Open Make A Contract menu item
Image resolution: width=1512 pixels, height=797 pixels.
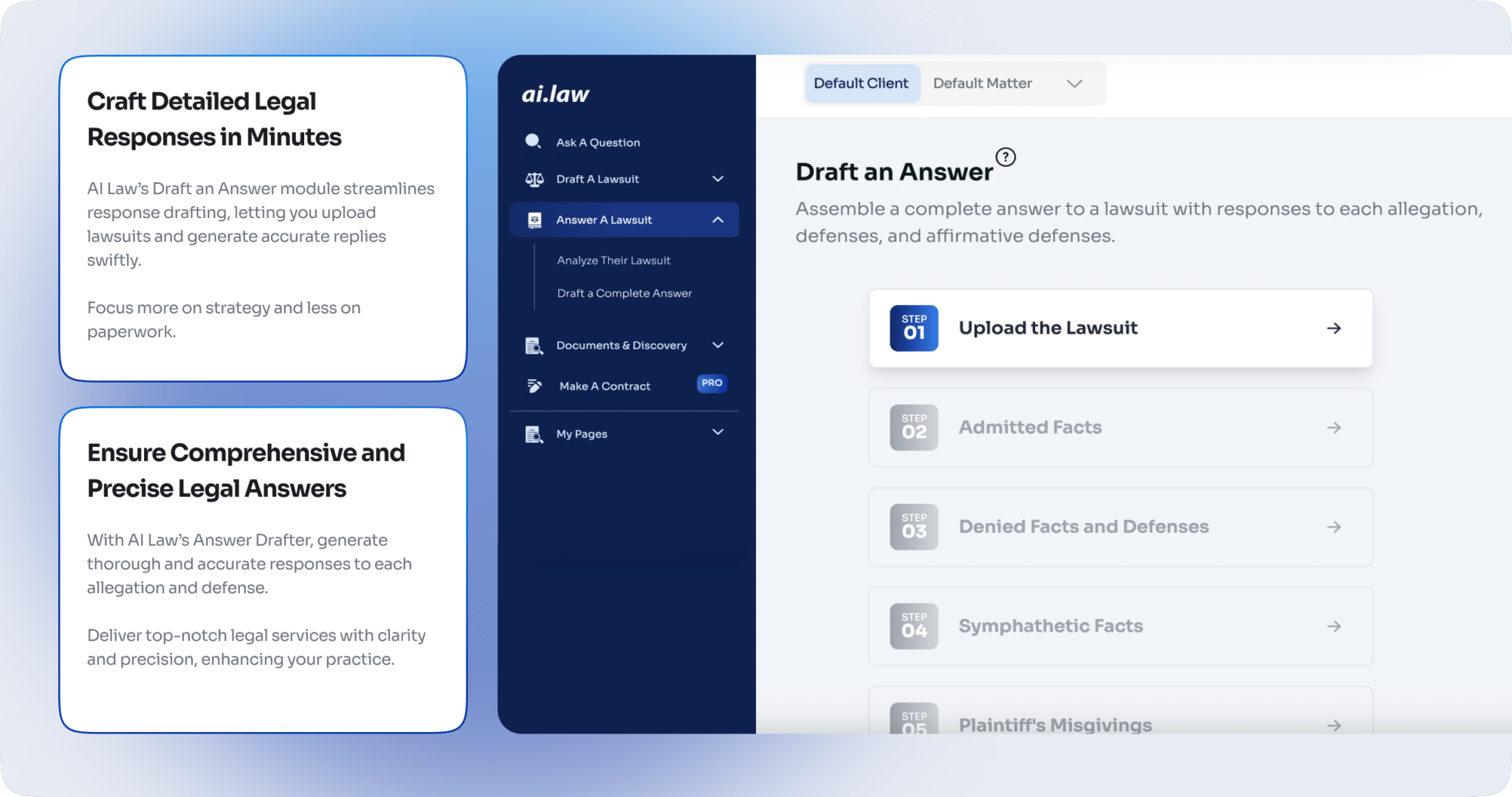click(624, 386)
